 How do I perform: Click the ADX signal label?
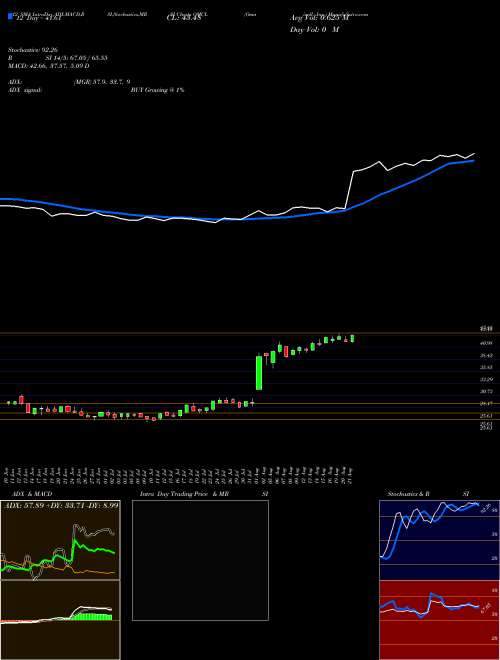point(25,90)
